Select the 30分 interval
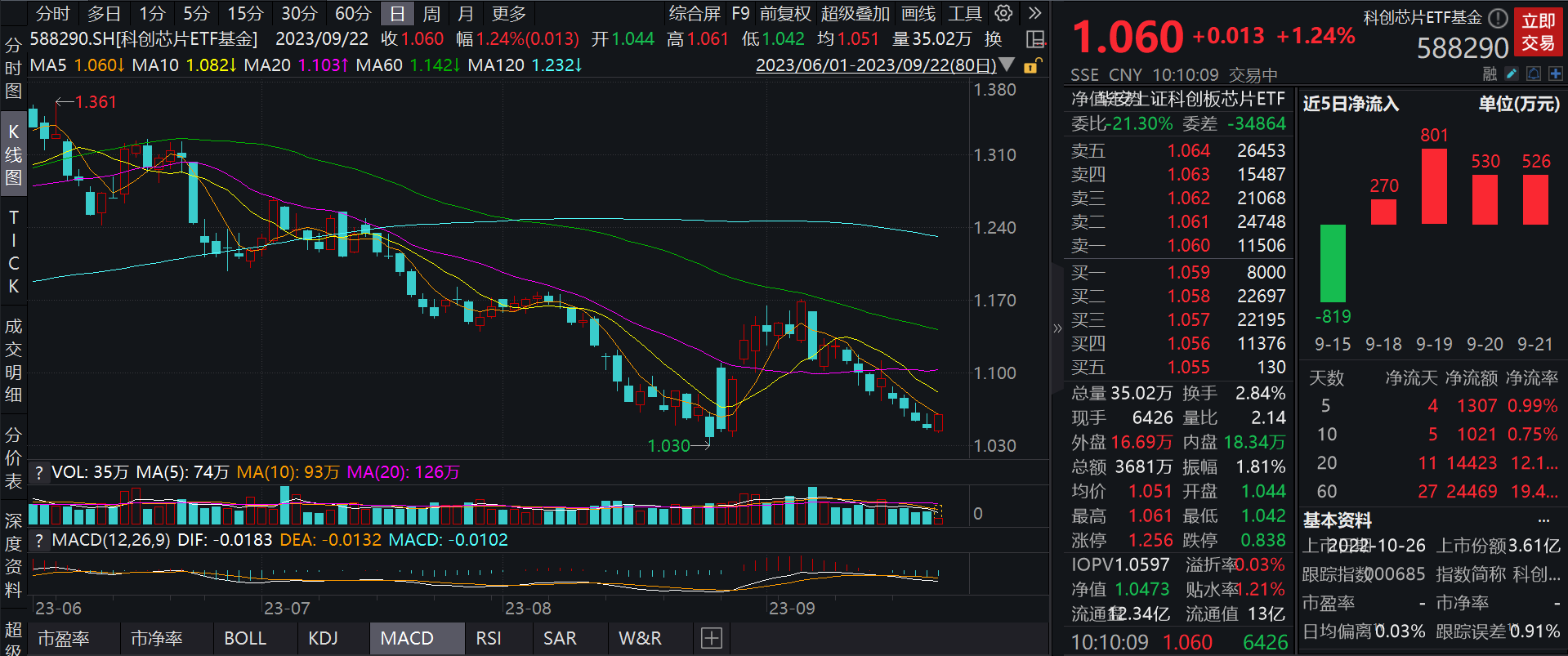The height and width of the screenshot is (656, 1568). click(299, 14)
